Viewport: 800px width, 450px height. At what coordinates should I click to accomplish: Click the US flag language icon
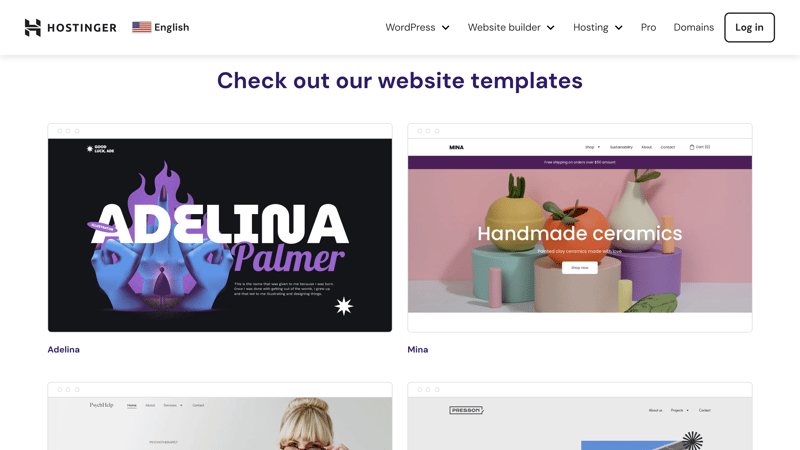tap(142, 27)
